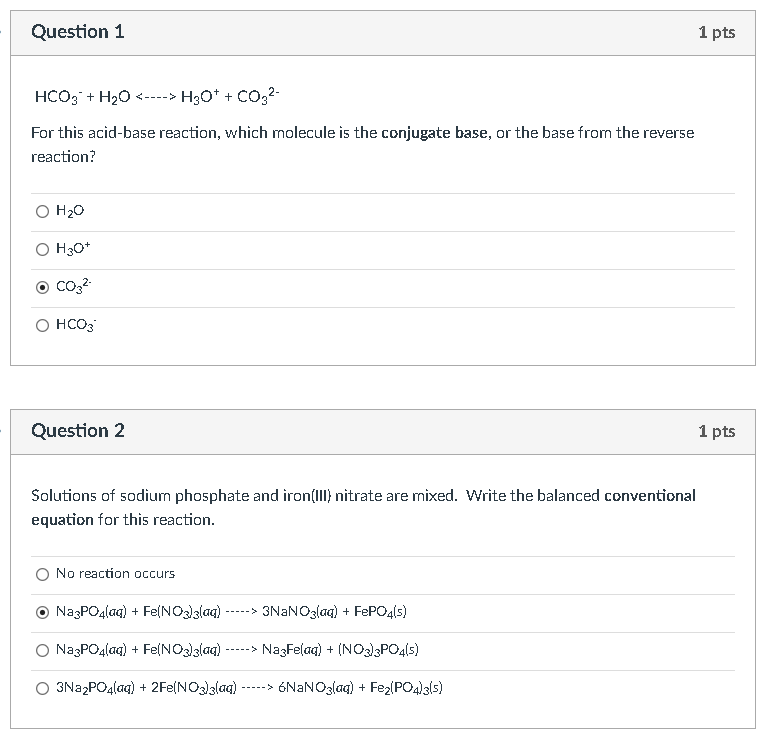The width and height of the screenshot is (772, 741).
Task: Click the Question 1 heading
Action: coord(78,32)
